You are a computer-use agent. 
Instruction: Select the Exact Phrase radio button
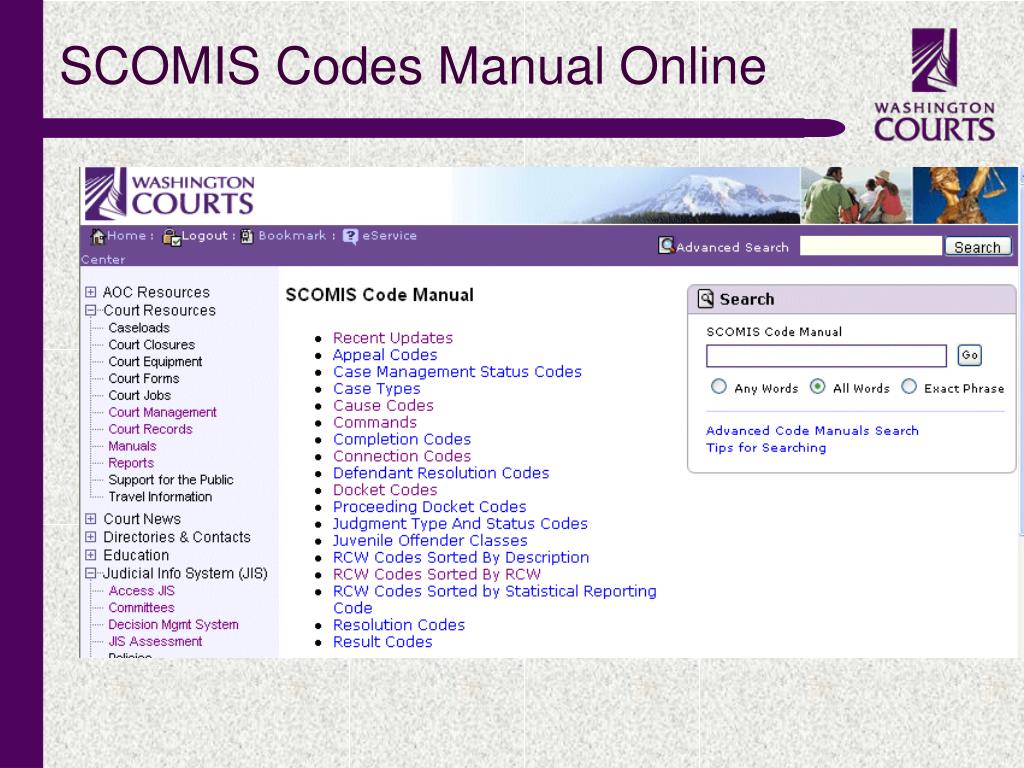[909, 387]
